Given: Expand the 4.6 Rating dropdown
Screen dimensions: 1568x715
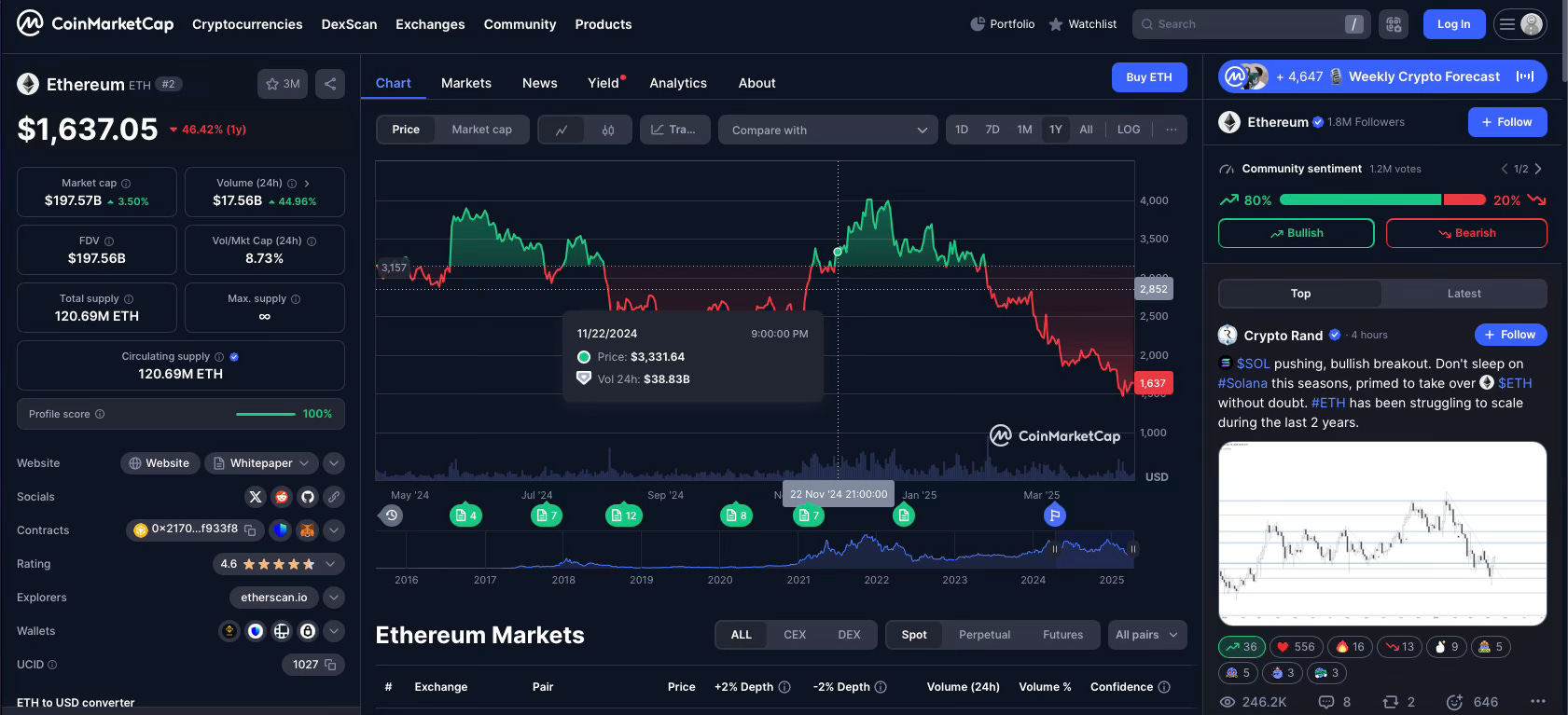Looking at the screenshot, I should point(278,564).
